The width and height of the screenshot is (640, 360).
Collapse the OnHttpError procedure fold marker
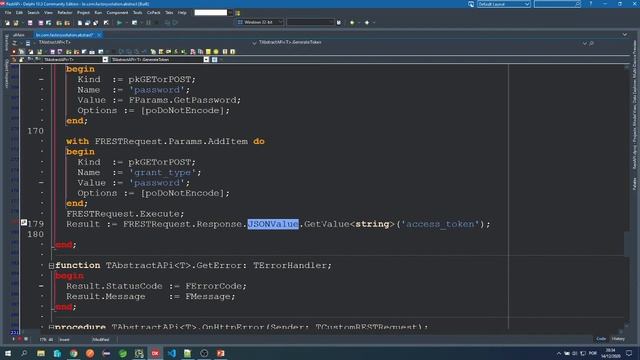[51, 327]
